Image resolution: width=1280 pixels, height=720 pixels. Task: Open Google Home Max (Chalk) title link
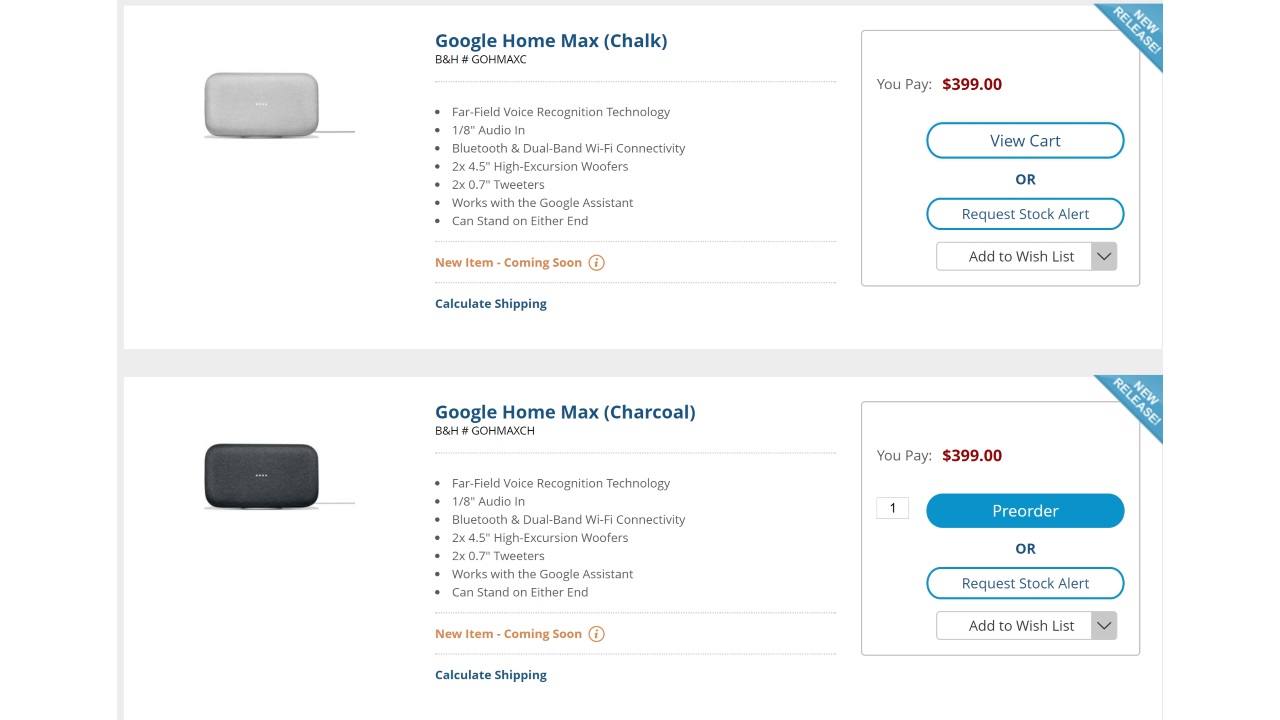click(x=551, y=41)
